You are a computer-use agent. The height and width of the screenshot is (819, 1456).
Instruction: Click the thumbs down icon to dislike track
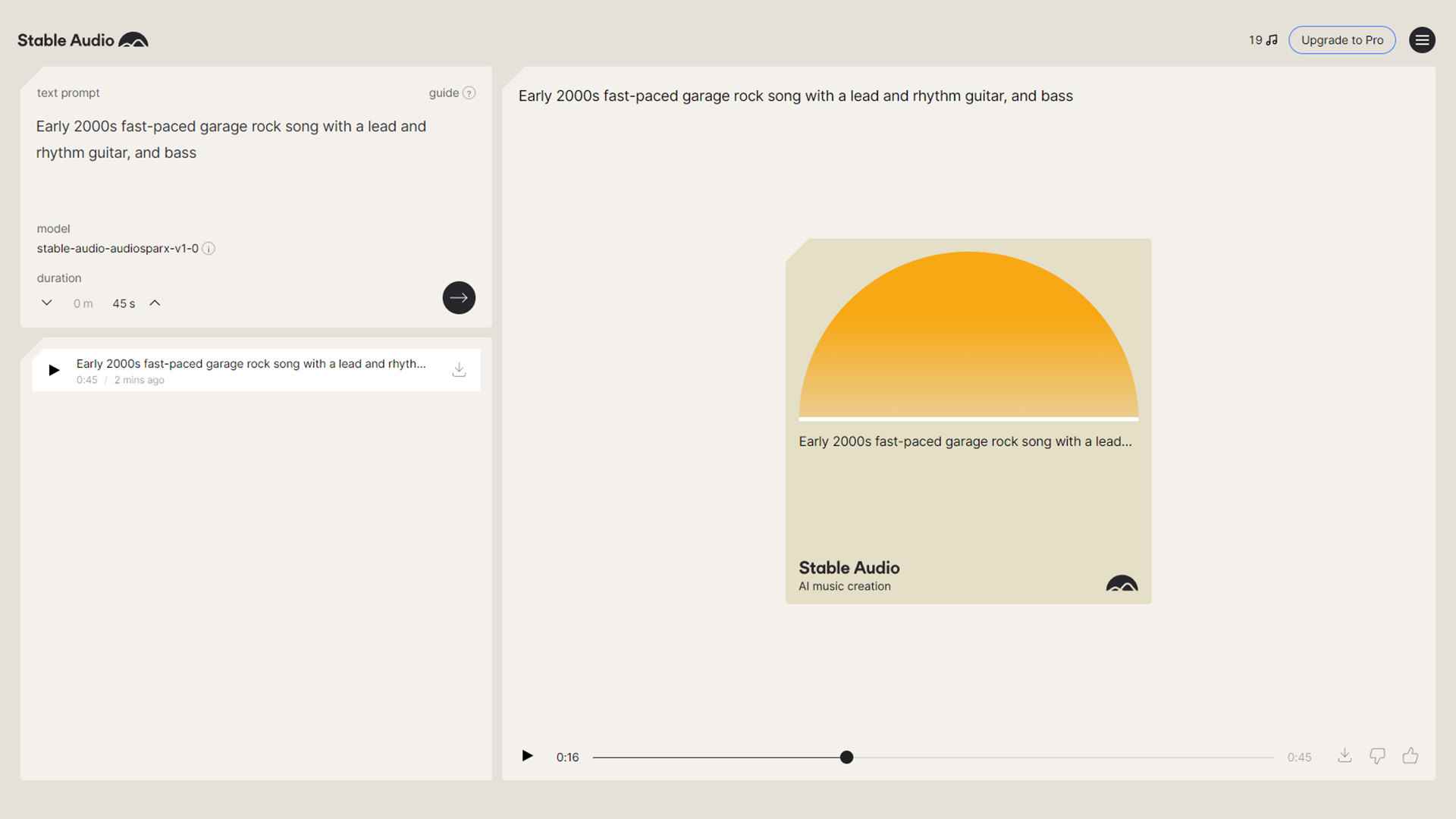(x=1377, y=755)
